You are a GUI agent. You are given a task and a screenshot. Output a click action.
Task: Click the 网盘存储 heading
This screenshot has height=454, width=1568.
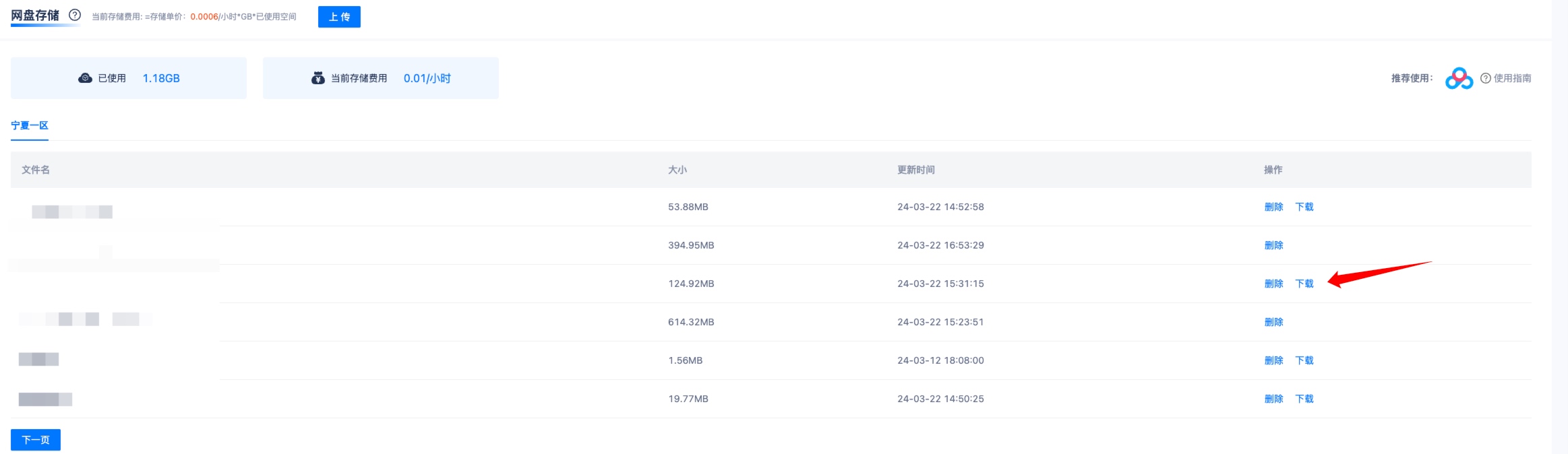(x=35, y=15)
